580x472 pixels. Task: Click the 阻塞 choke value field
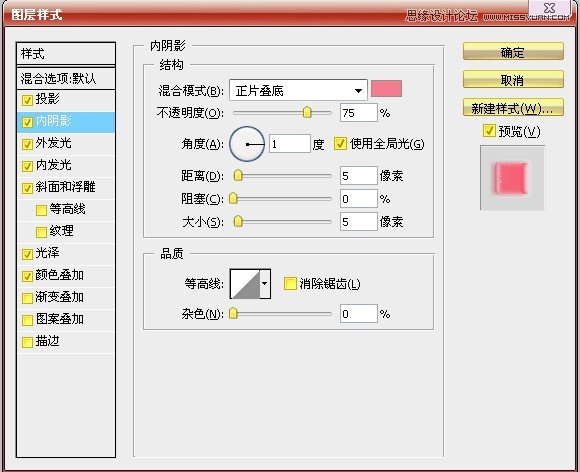coord(359,199)
